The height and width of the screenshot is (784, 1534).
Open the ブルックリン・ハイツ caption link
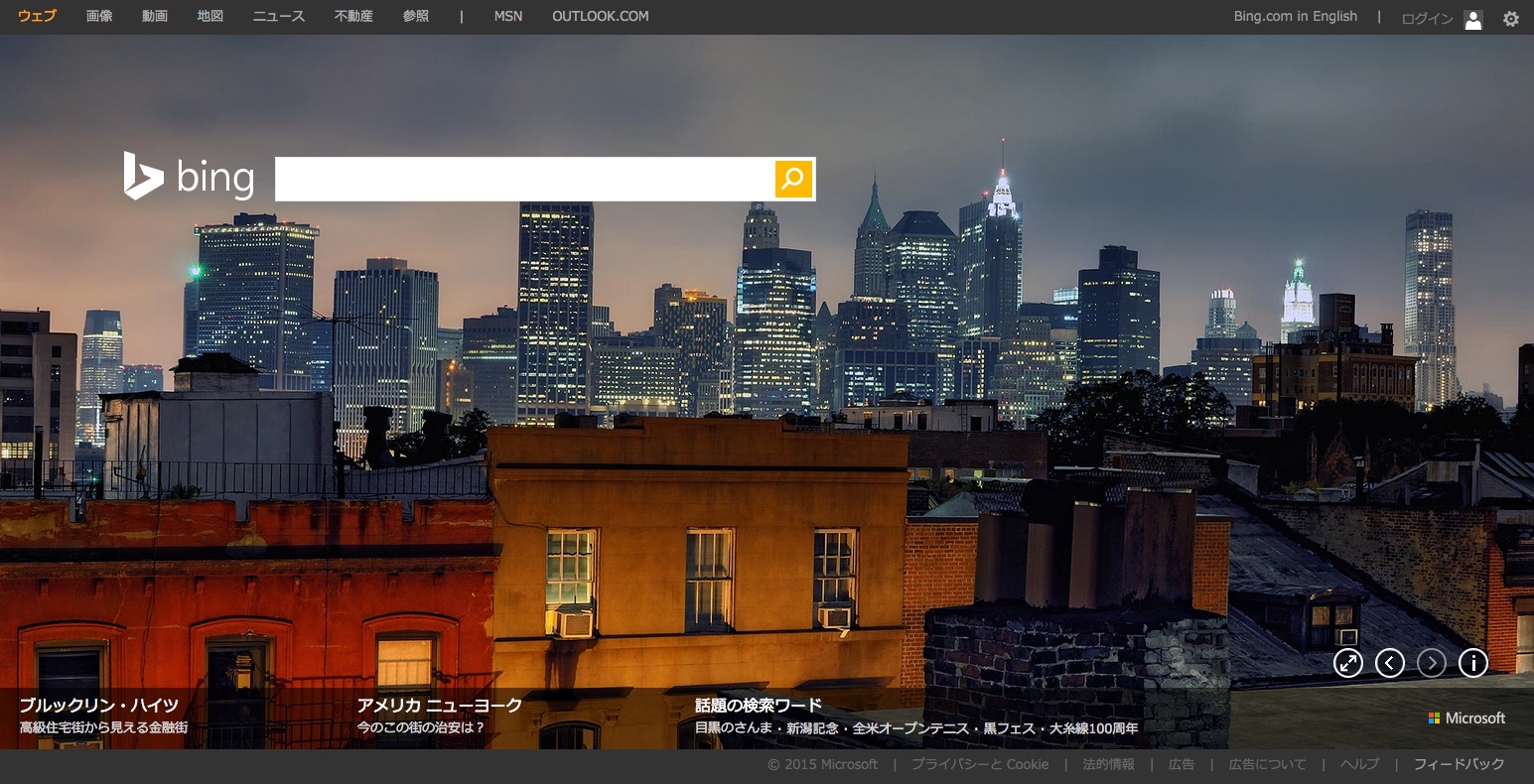[x=99, y=706]
